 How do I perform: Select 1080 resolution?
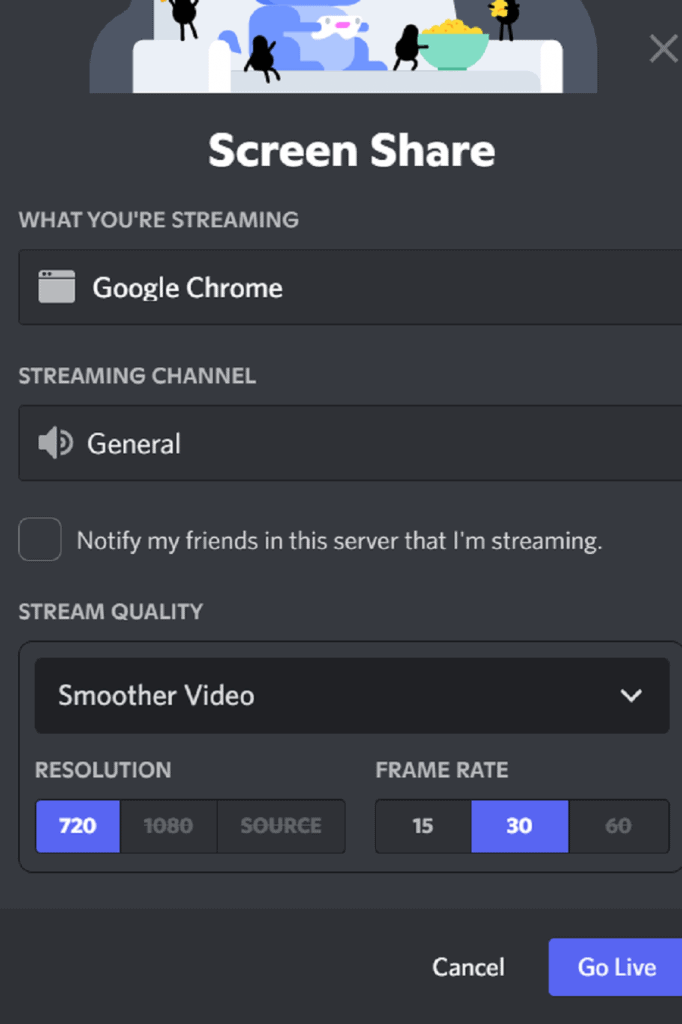168,826
